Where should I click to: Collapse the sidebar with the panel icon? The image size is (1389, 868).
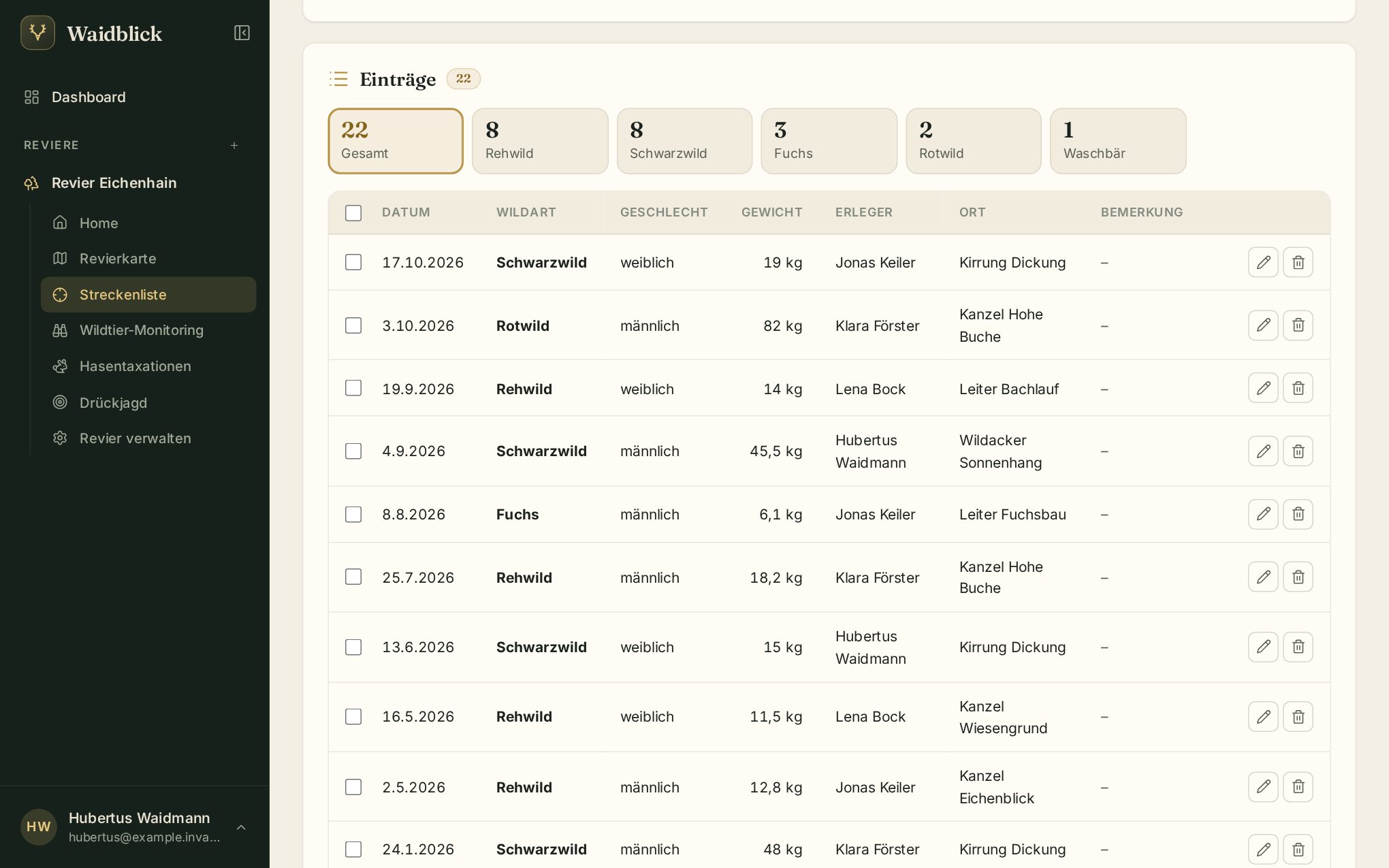tap(242, 33)
